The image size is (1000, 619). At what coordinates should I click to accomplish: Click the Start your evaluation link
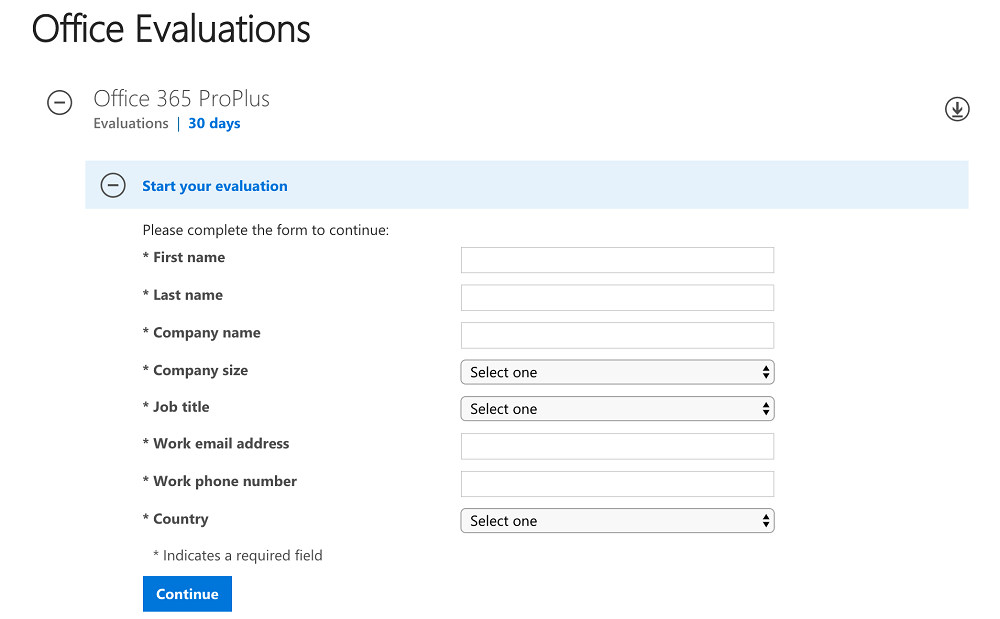[214, 186]
